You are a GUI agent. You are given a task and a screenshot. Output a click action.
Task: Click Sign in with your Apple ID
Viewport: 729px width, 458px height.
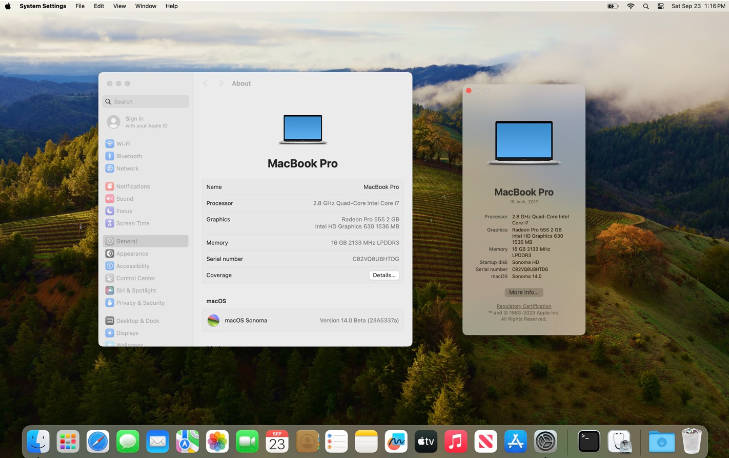tap(146, 122)
